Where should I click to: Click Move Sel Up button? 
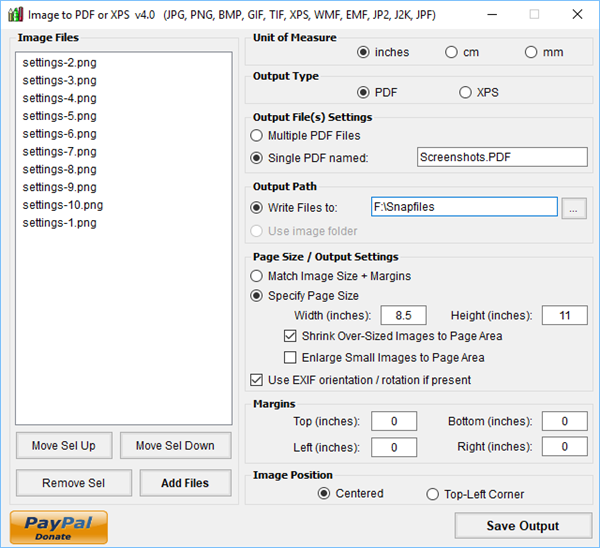[x=64, y=445]
